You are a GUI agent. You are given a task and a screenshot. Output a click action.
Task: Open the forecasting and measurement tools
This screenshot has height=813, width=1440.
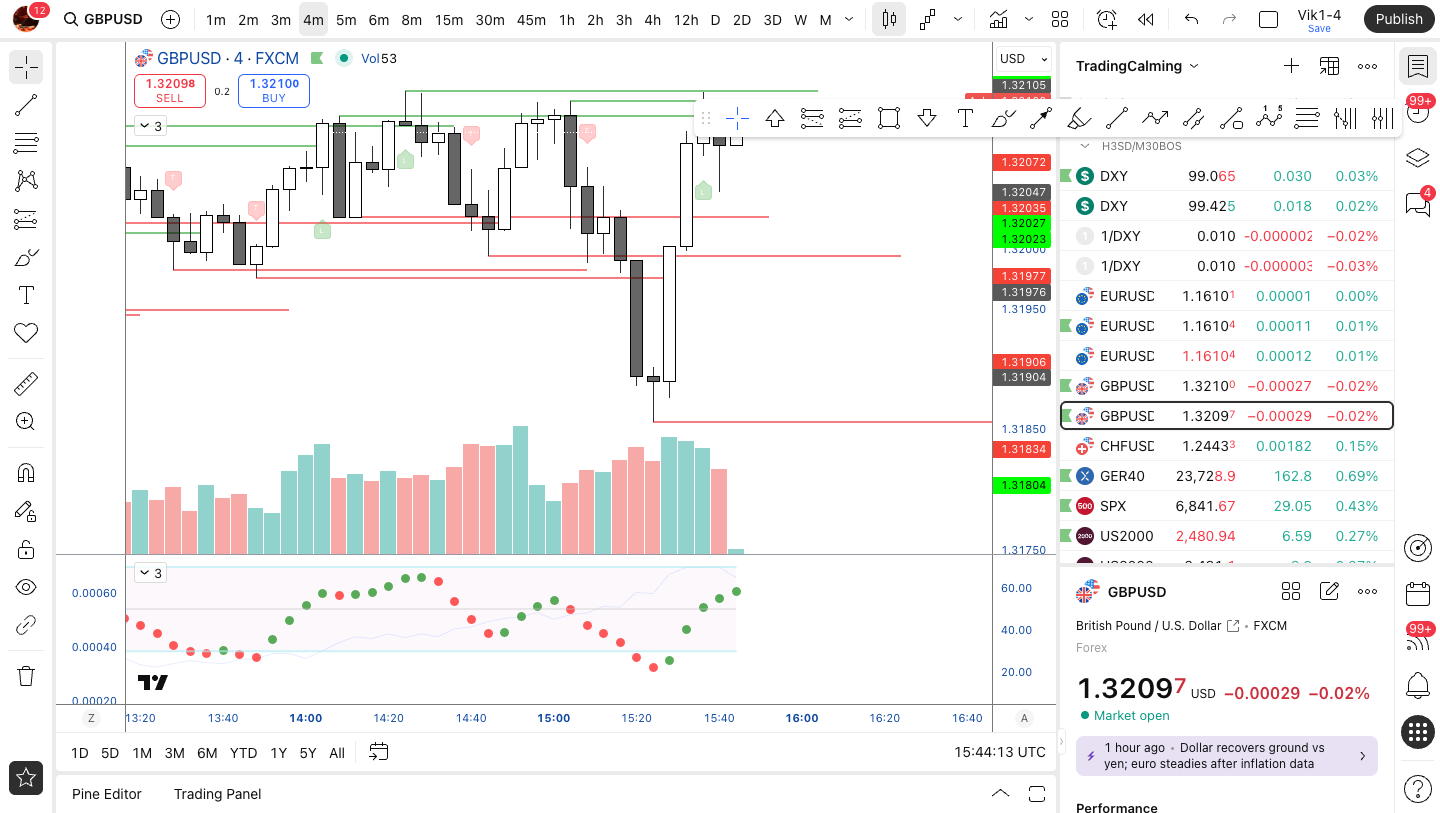(x=26, y=219)
